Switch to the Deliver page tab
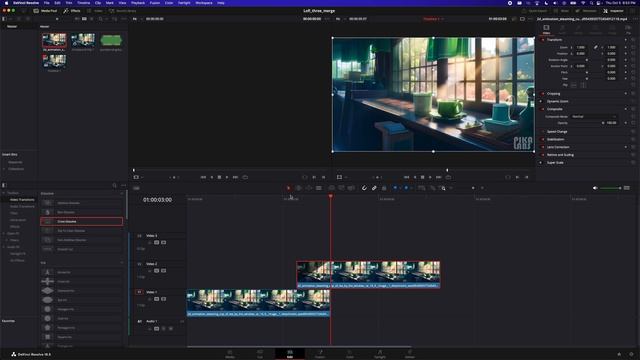The height and width of the screenshot is (360, 640). click(410, 353)
